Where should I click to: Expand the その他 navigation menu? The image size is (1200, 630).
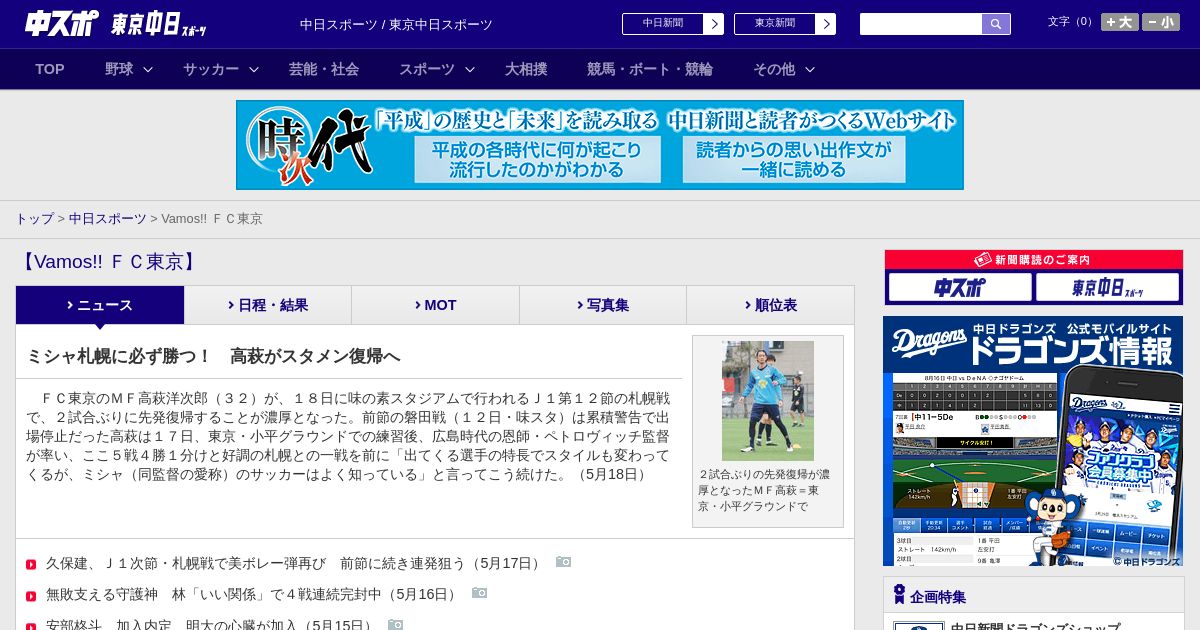(784, 69)
